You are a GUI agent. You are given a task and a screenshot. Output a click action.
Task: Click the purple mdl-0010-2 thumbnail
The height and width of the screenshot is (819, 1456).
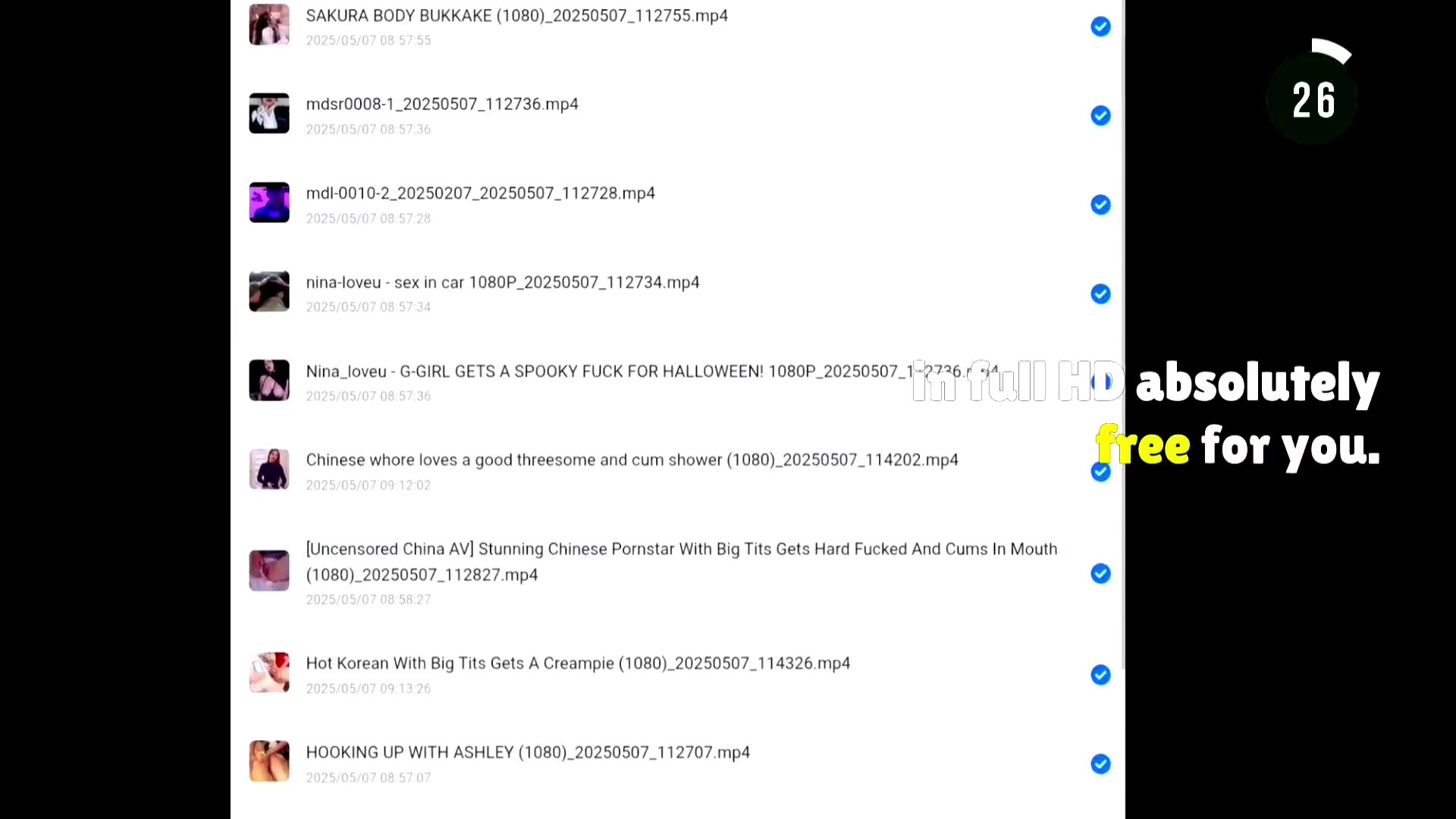pyautogui.click(x=269, y=202)
